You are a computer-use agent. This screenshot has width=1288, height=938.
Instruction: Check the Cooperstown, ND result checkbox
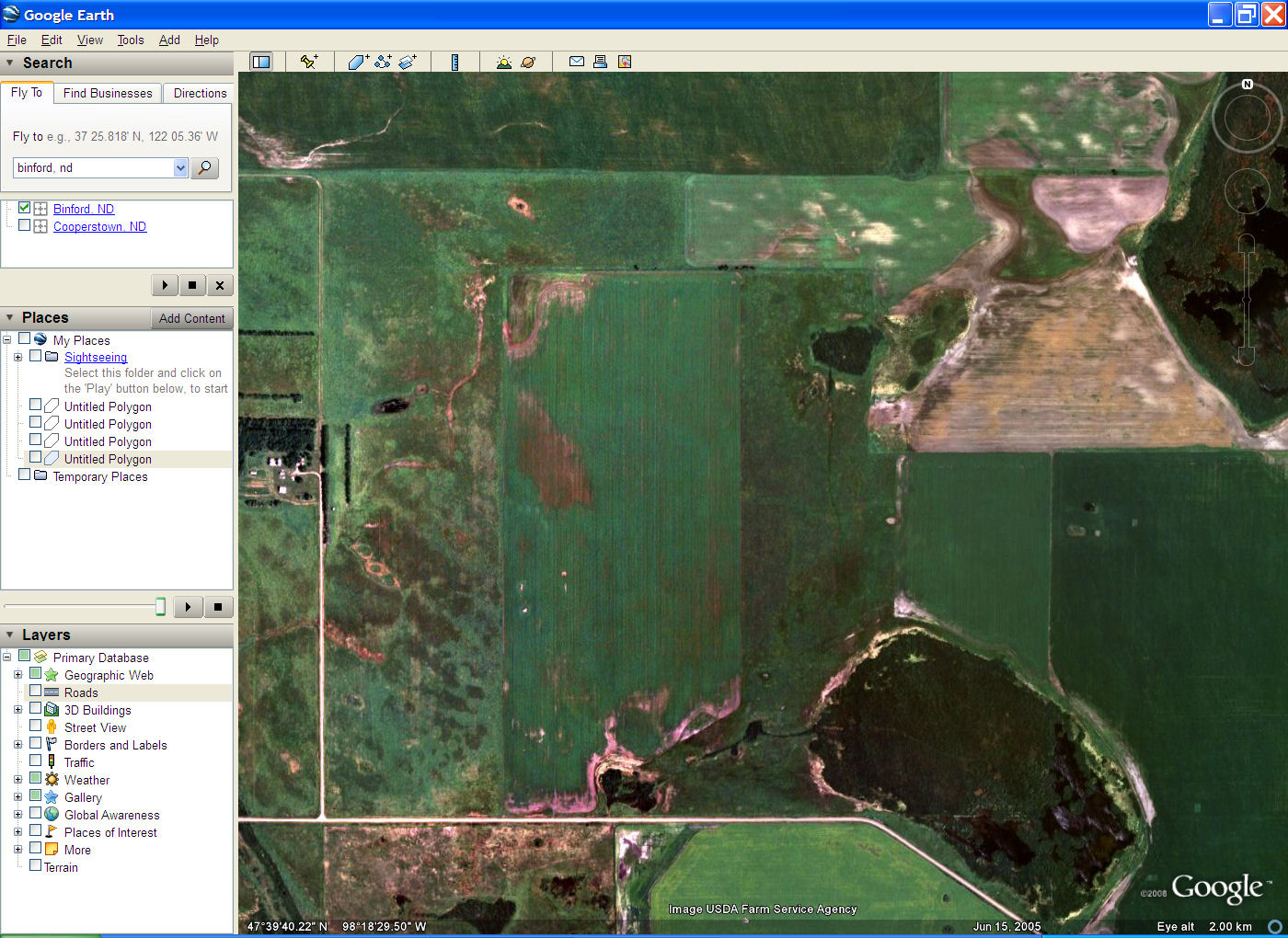coord(25,225)
